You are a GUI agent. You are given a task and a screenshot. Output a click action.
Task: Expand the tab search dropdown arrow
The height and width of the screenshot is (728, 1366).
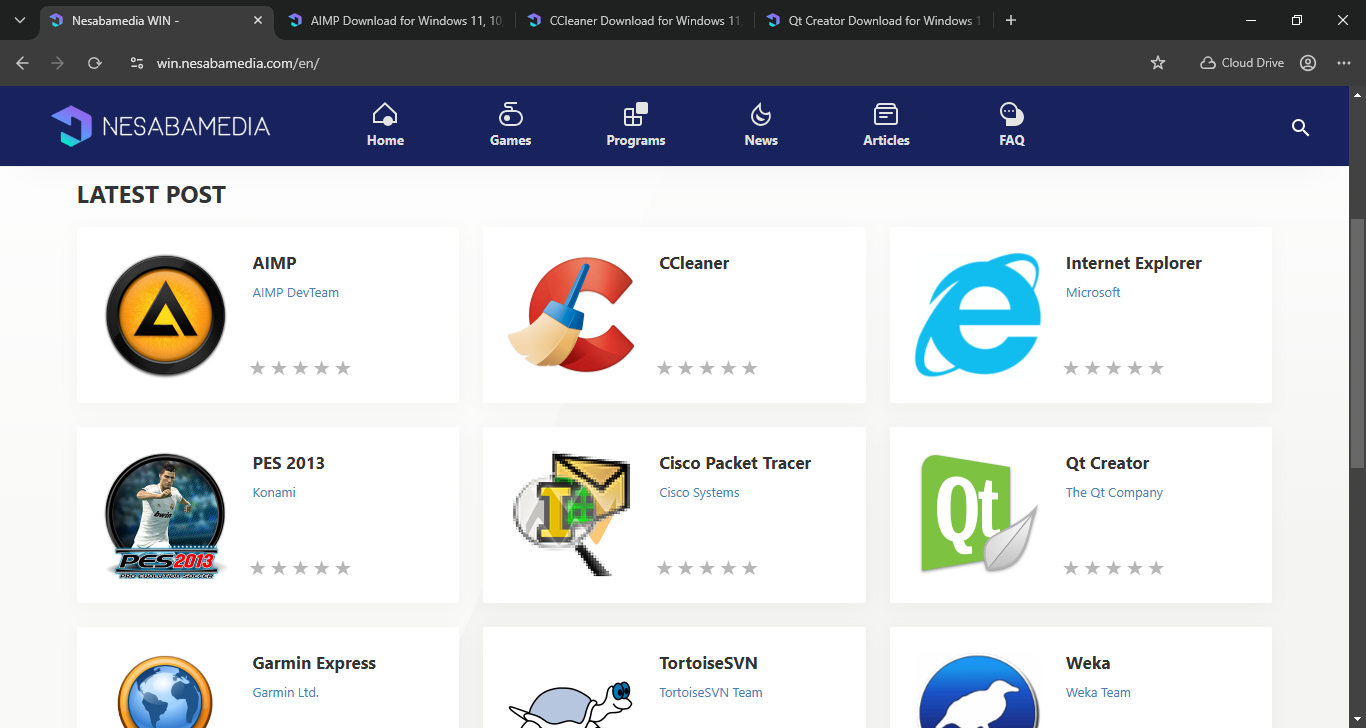coord(19,20)
